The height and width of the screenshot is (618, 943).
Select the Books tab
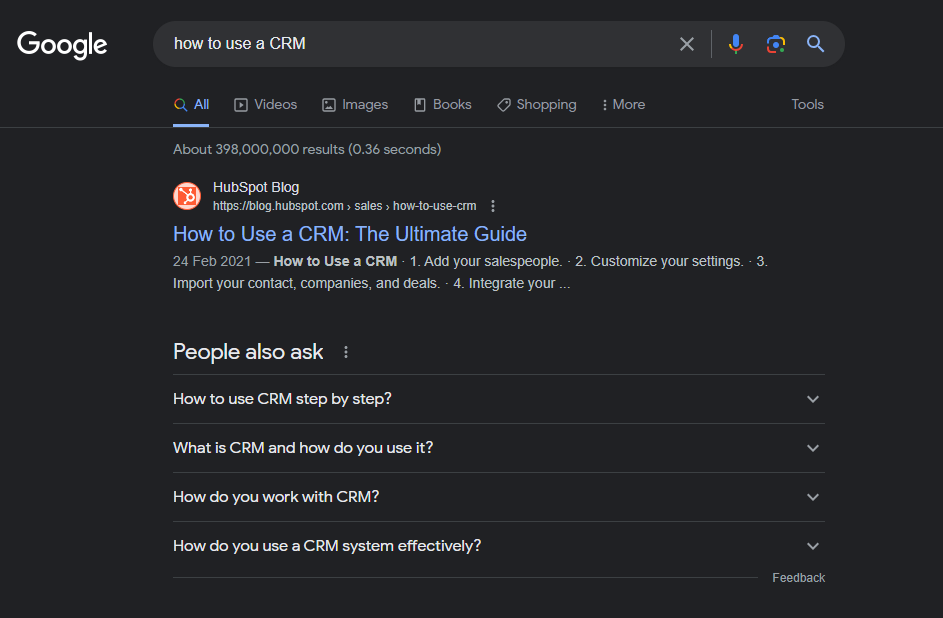(443, 105)
